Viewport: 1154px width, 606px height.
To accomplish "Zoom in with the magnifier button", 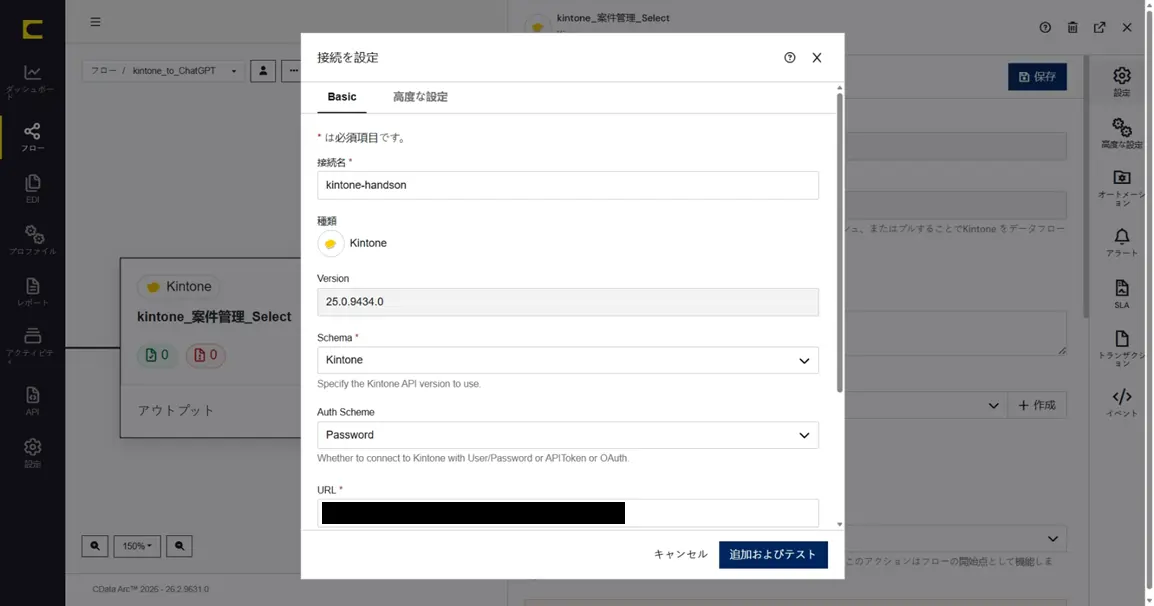I will 95,546.
